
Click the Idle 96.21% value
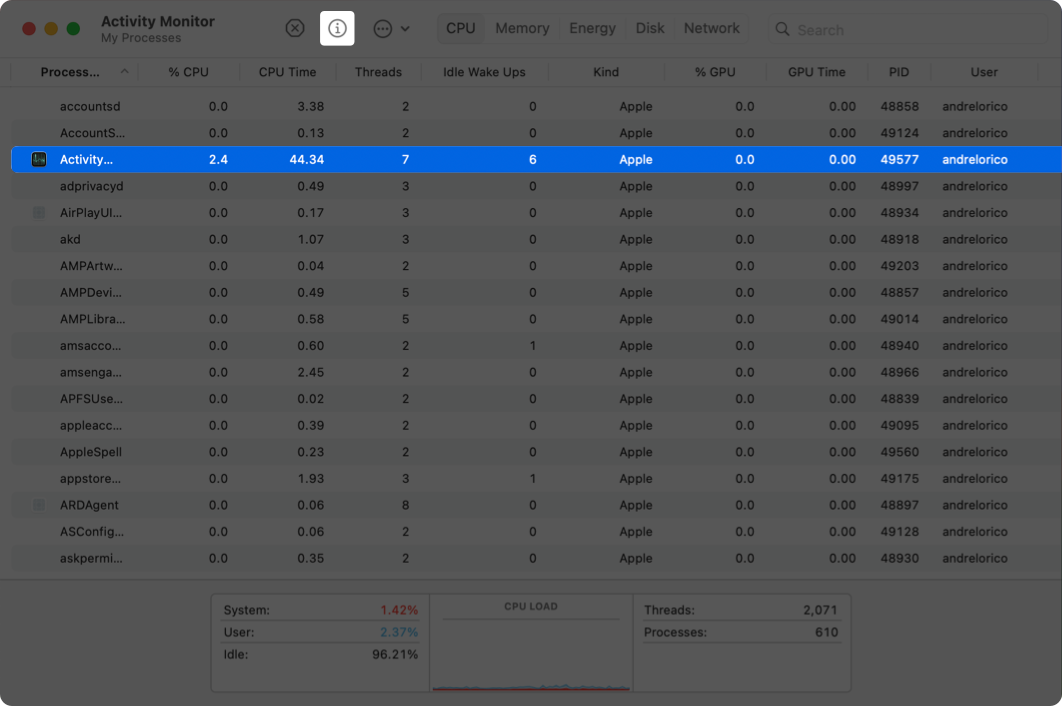pos(395,655)
